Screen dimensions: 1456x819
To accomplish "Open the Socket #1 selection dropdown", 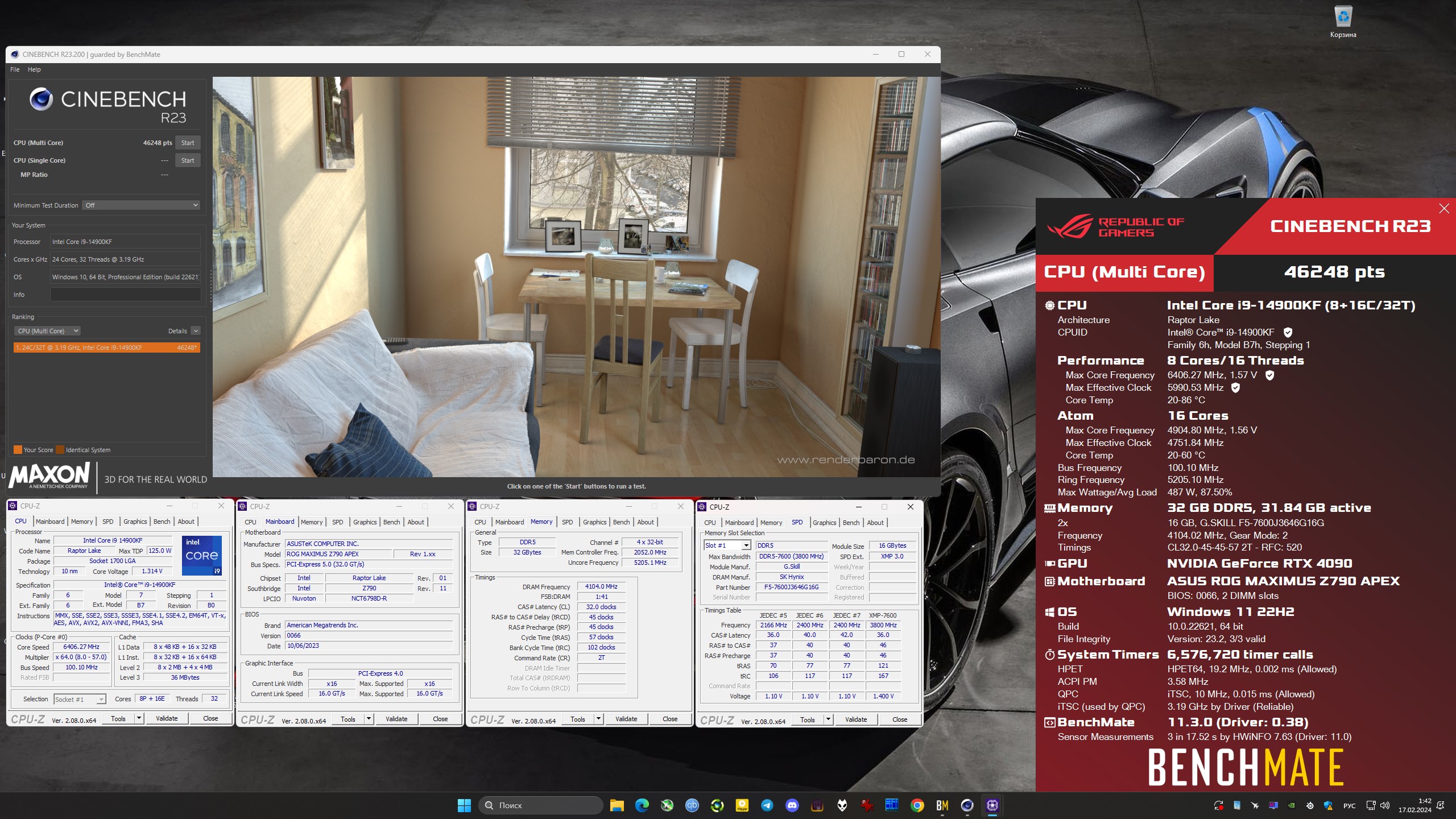I will 80,699.
